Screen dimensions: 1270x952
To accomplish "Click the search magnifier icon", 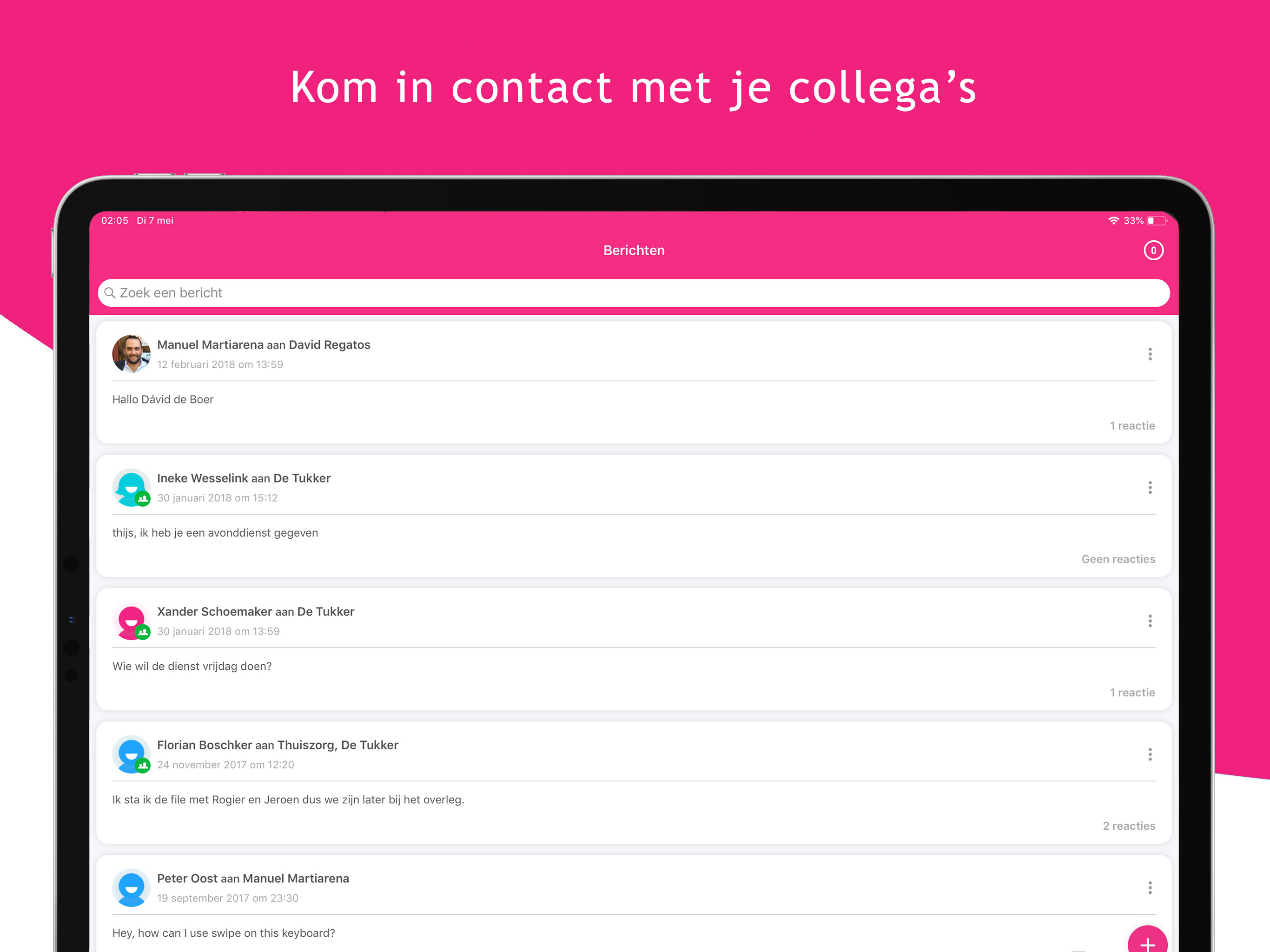I will 110,293.
